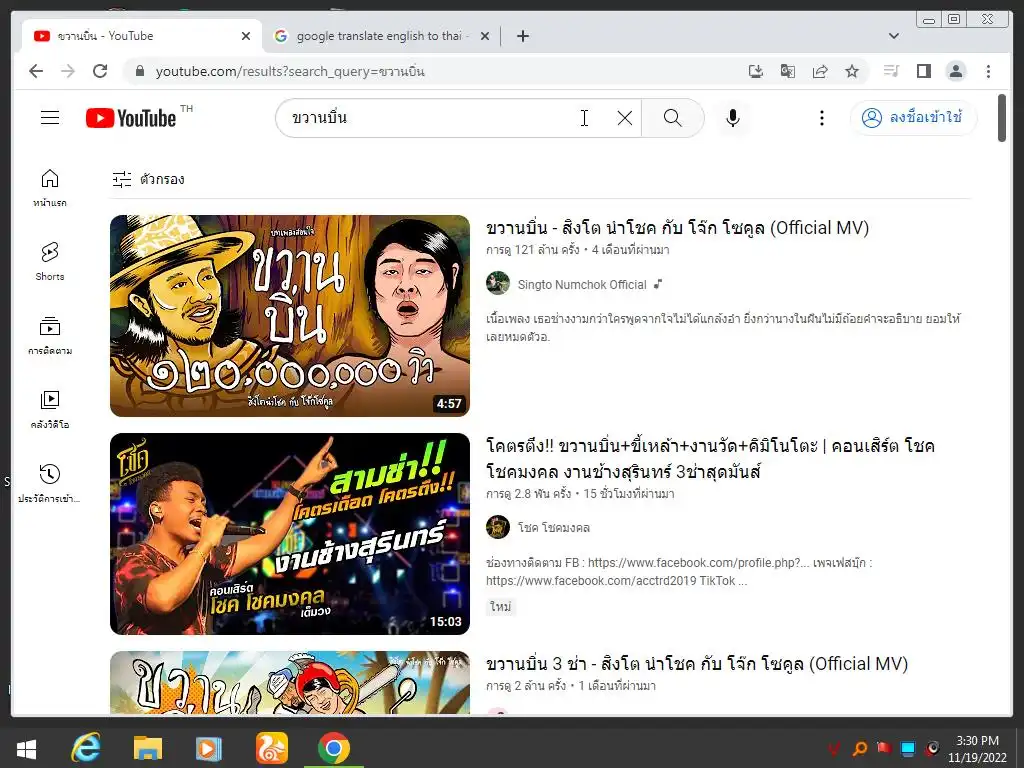The height and width of the screenshot is (768, 1024).
Task: Click view count การดู 121 ล้าน ครั้ง
Action: (x=532, y=249)
